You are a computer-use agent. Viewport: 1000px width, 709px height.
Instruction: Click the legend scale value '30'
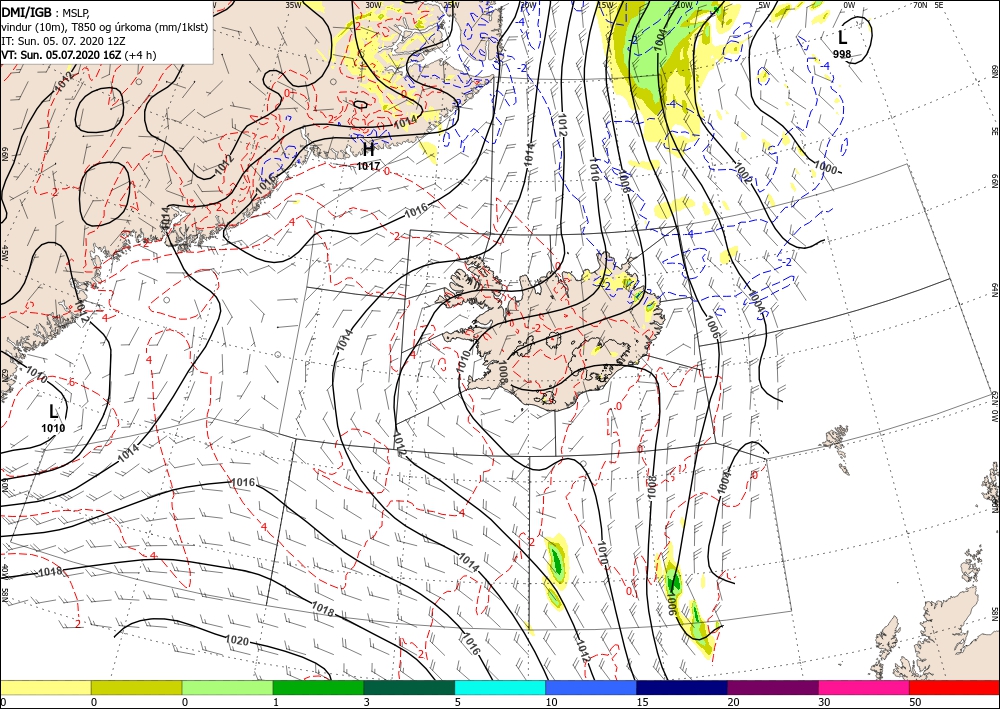pyautogui.click(x=824, y=702)
